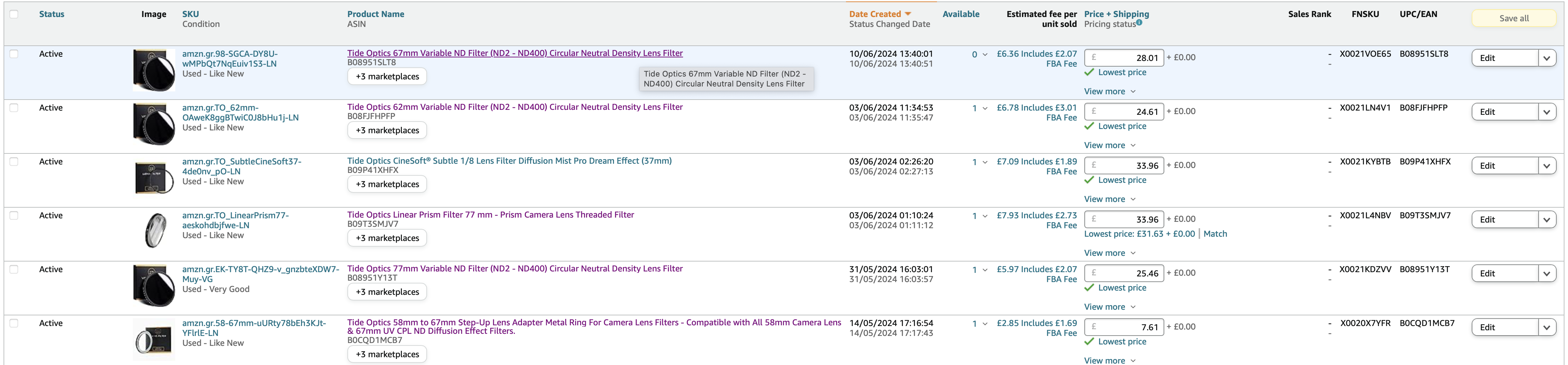
Task: Open the Tide Optics Linear Prism Filter 77 mm link
Action: point(490,215)
